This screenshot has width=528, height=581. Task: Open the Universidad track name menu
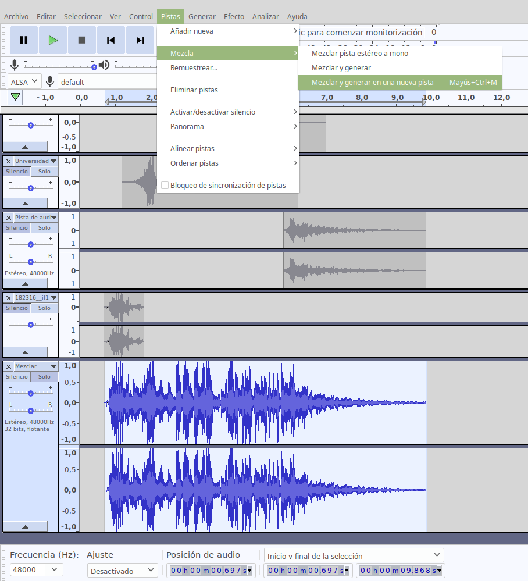point(35,161)
